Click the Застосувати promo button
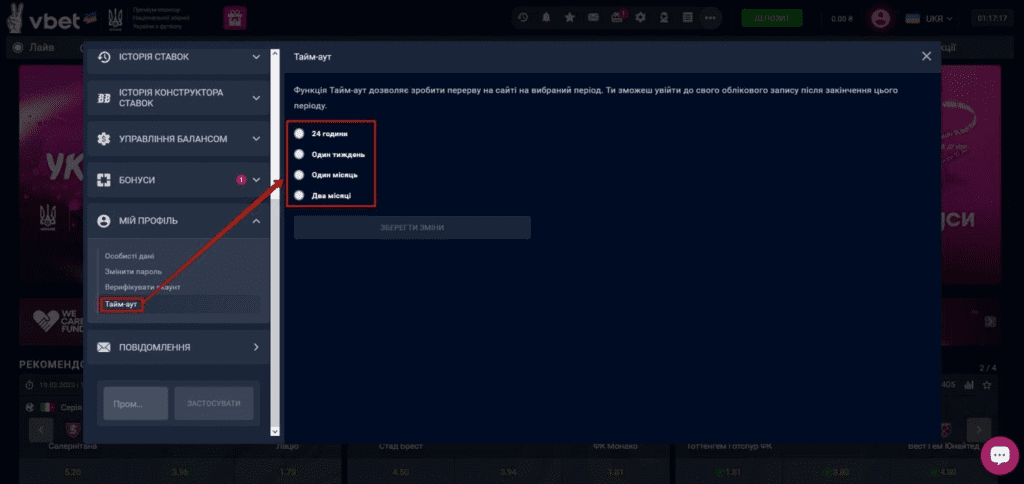 click(x=214, y=403)
